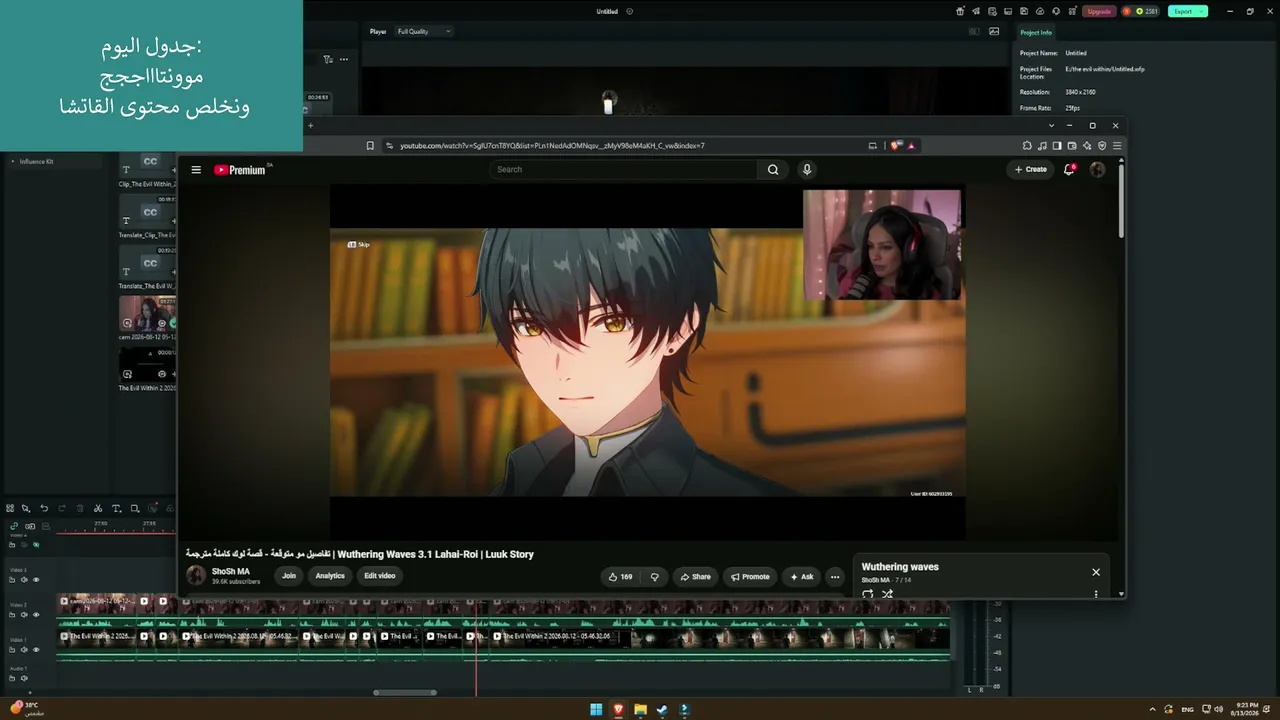This screenshot has width=1280, height=720.
Task: Click the browser window vertical scrollbar
Action: point(1121,200)
